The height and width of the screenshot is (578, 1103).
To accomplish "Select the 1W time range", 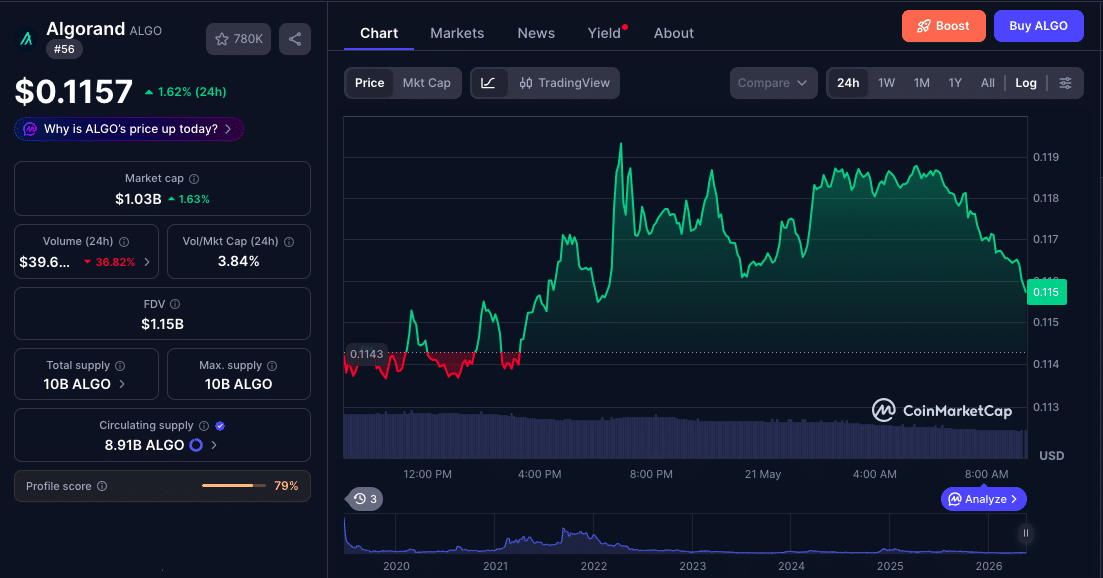I will [x=886, y=83].
